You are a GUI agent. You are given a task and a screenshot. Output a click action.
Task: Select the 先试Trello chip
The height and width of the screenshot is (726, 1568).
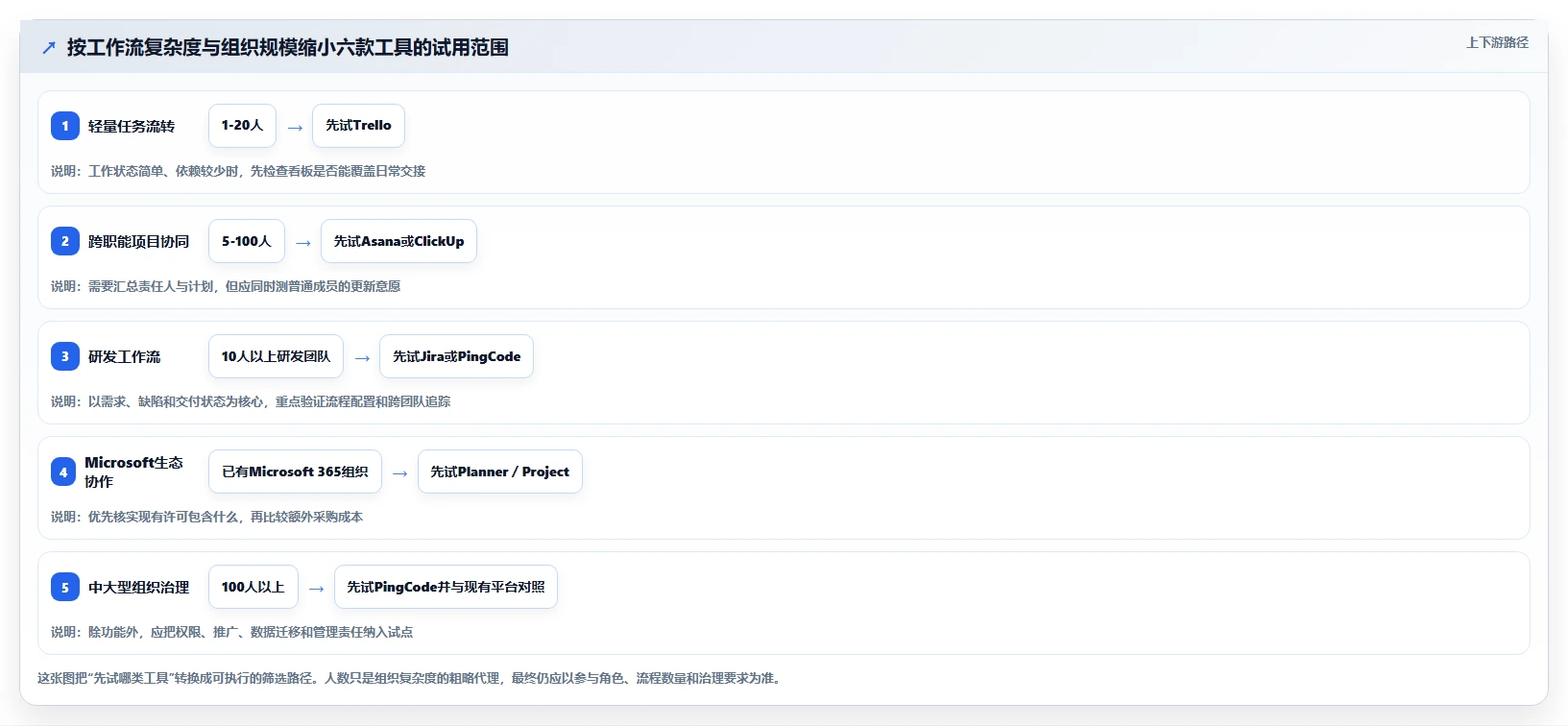(358, 126)
